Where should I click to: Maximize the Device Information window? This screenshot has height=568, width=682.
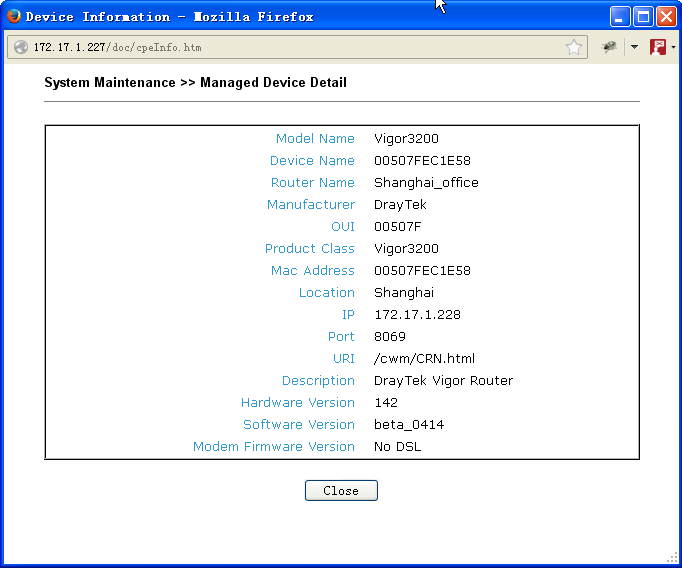(643, 17)
